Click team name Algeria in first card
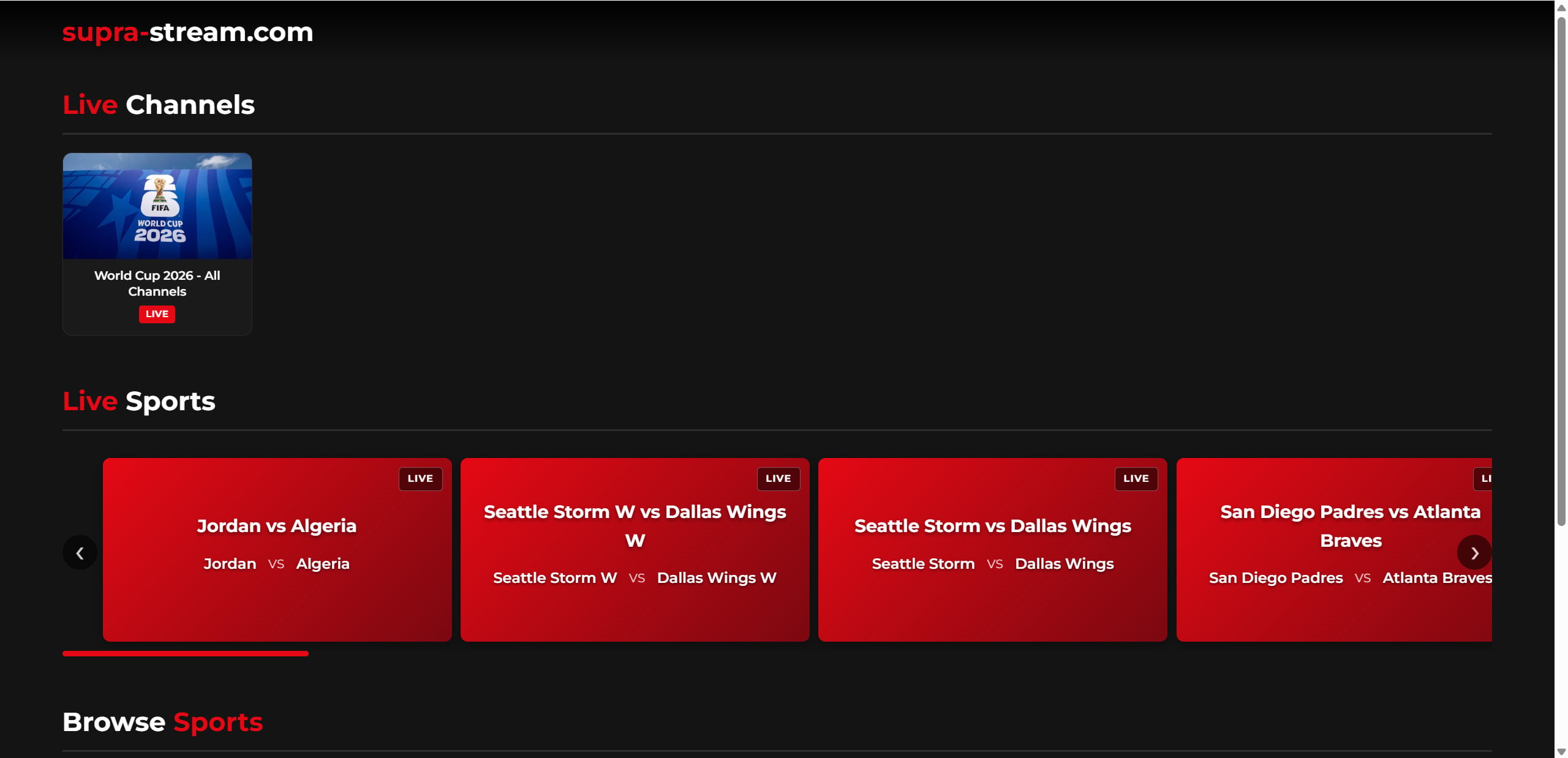This screenshot has height=758, width=1568. pyautogui.click(x=323, y=564)
